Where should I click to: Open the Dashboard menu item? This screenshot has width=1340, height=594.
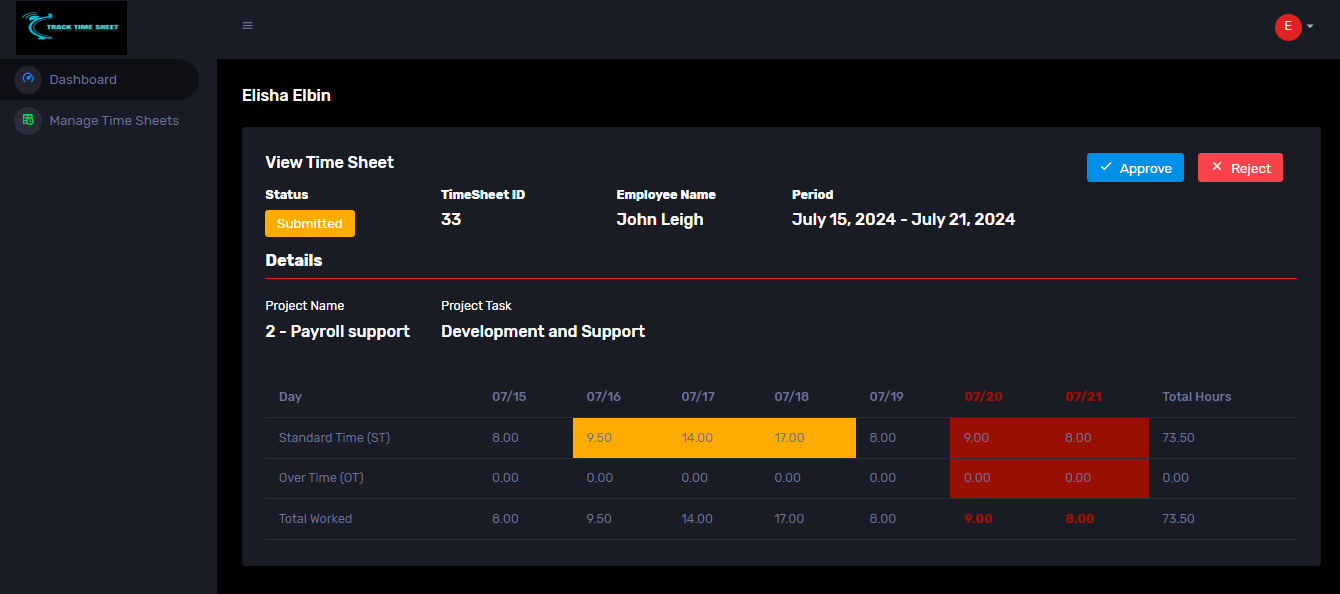[x=83, y=79]
